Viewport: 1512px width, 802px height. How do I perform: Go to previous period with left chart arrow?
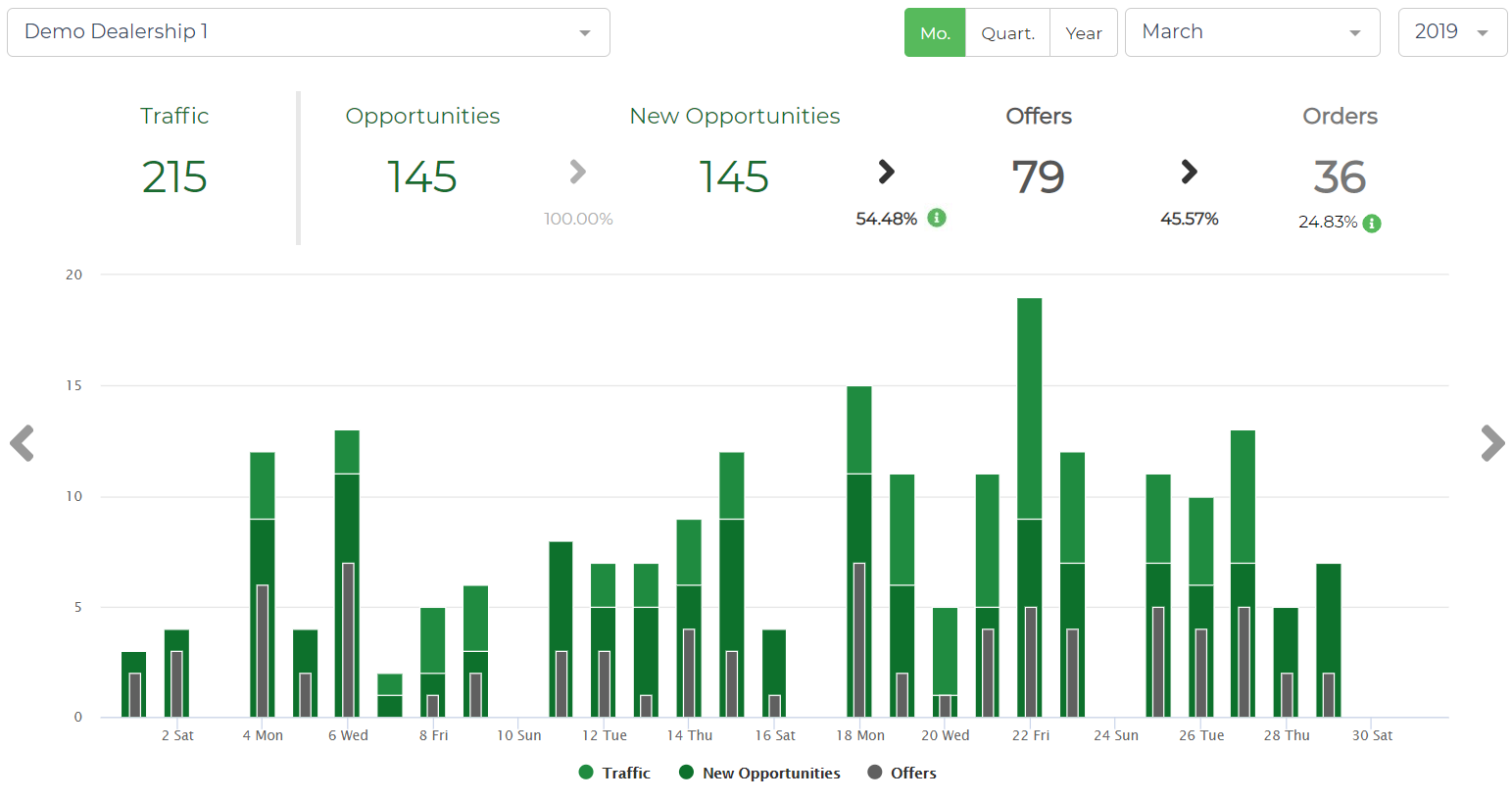click(x=23, y=443)
